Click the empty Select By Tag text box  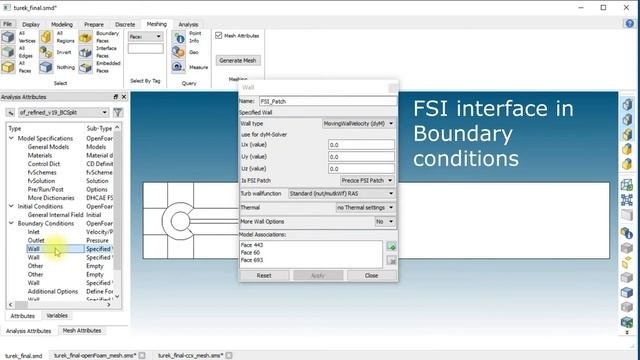pyautogui.click(x=145, y=49)
